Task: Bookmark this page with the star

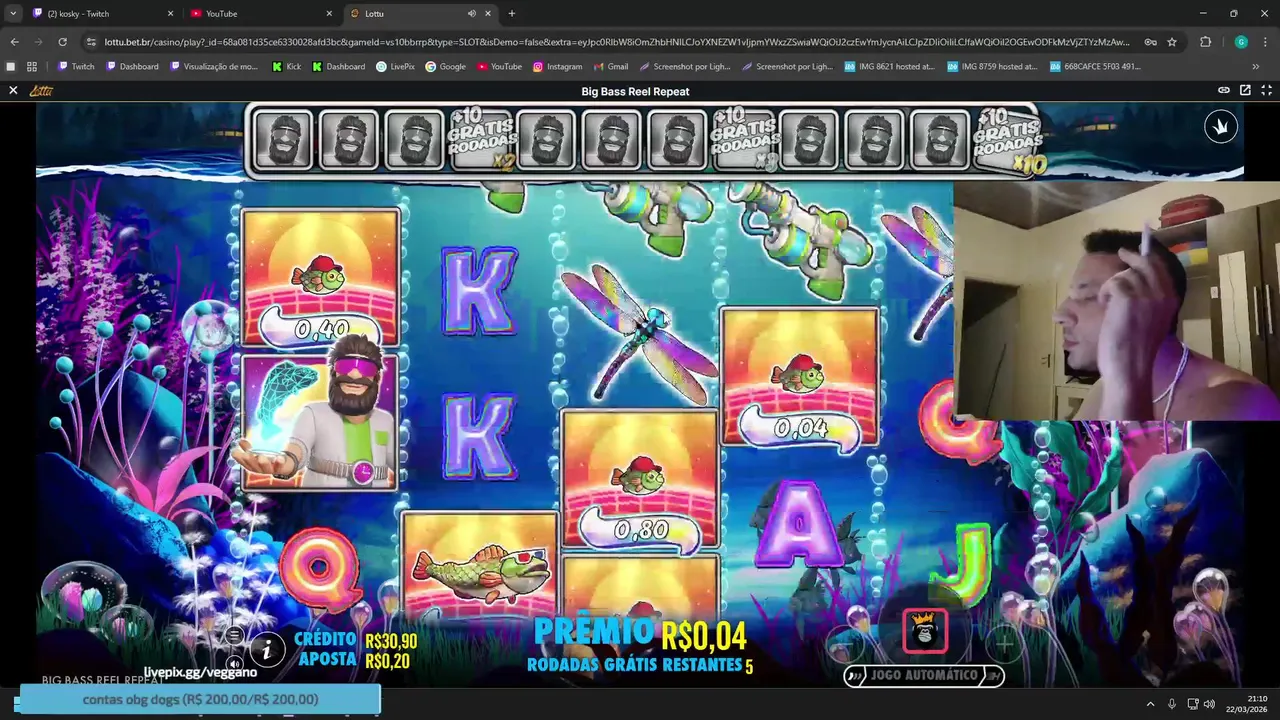Action: [x=1172, y=42]
